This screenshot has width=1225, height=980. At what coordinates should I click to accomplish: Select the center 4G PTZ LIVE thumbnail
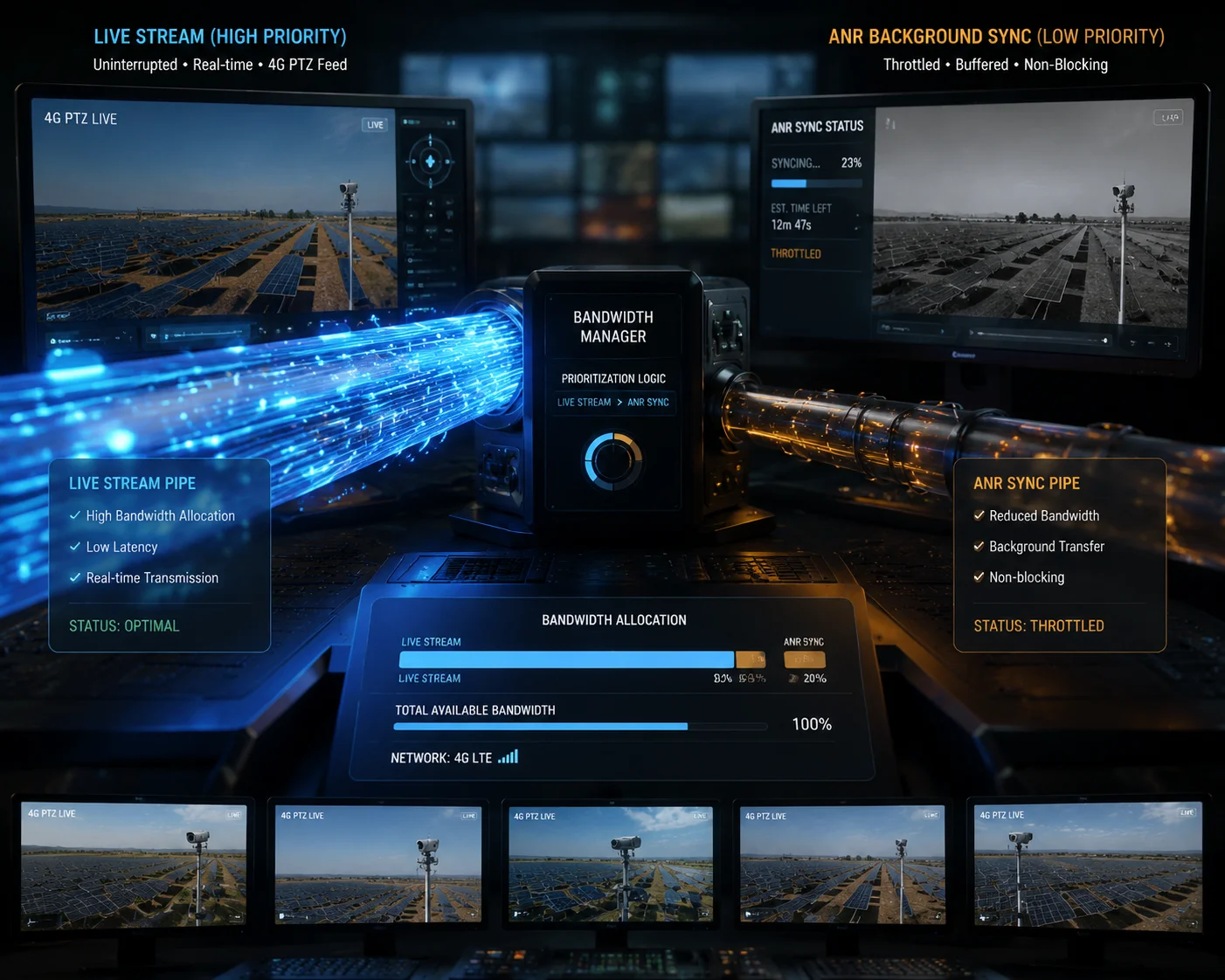[x=611, y=864]
